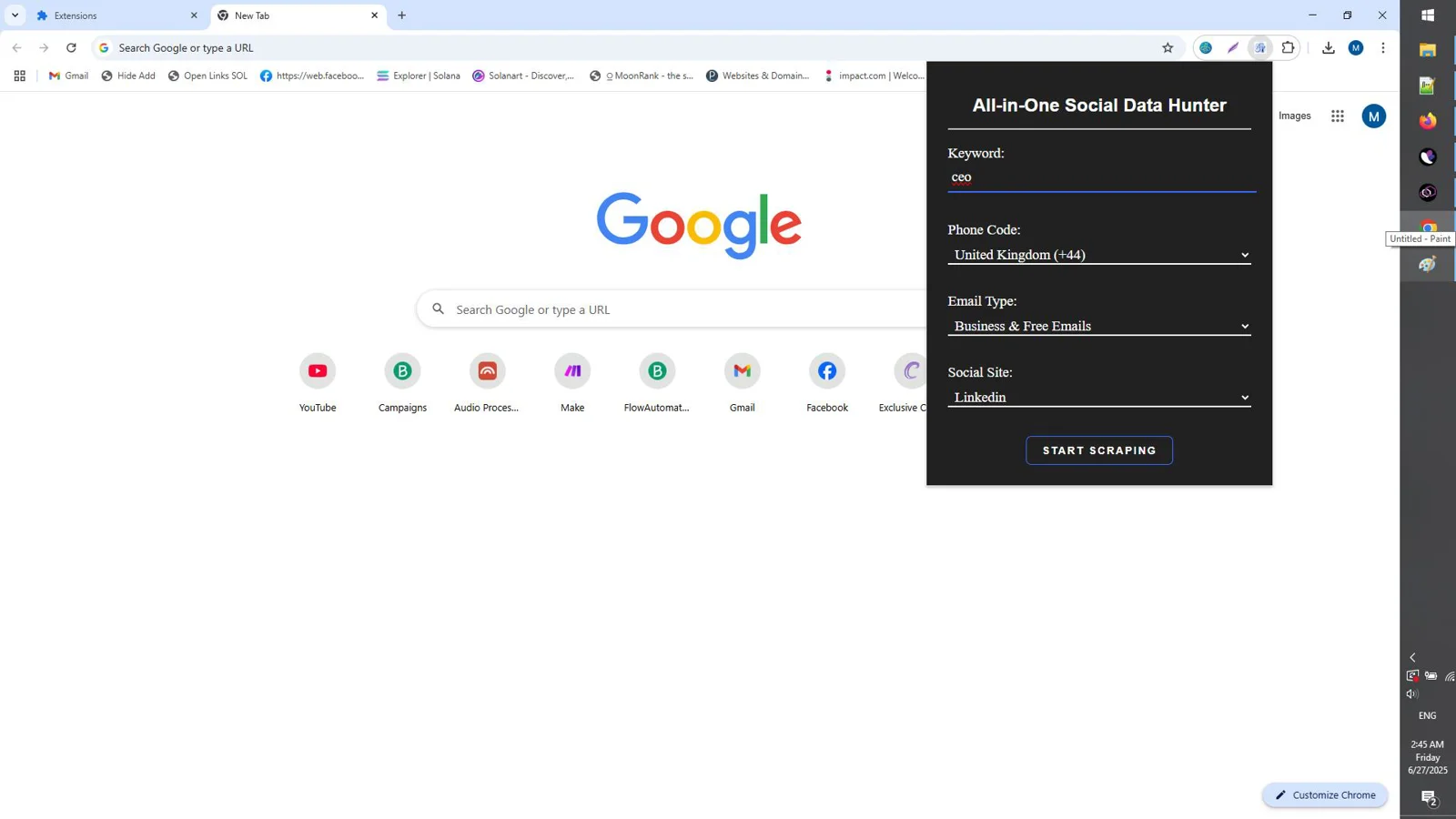Image resolution: width=1456 pixels, height=819 pixels.
Task: Click the Social Data Hunter extension icon
Action: (1260, 47)
